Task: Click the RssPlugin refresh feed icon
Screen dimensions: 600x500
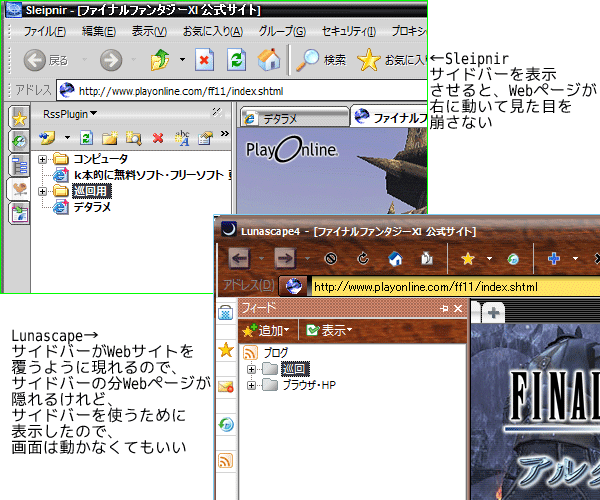Action: 86,138
